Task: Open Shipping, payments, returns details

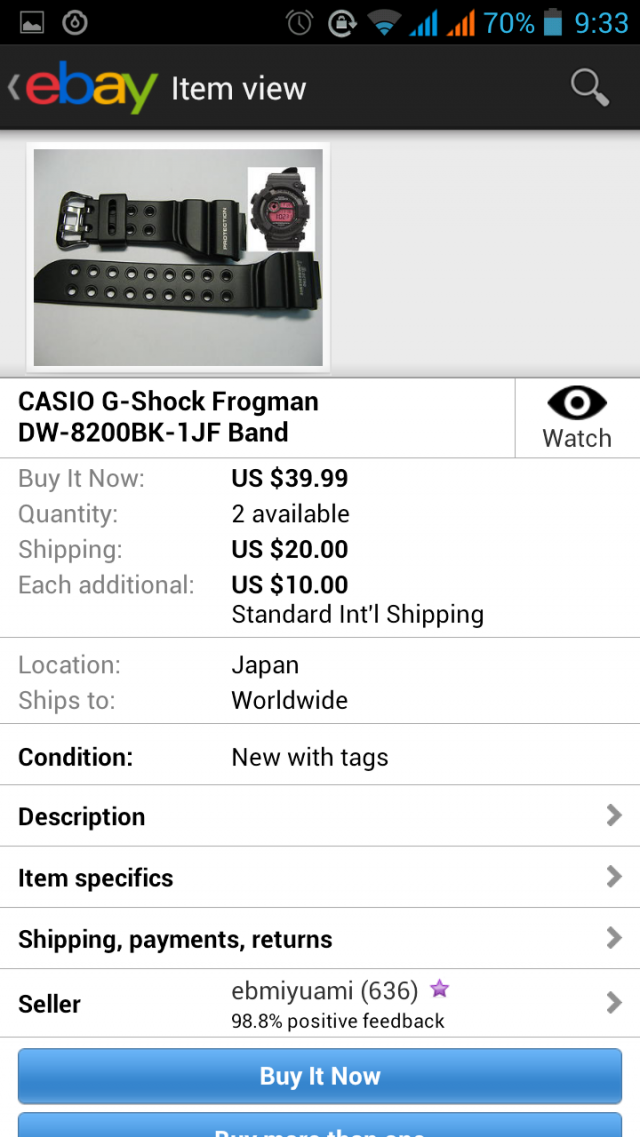Action: pyautogui.click(x=320, y=939)
